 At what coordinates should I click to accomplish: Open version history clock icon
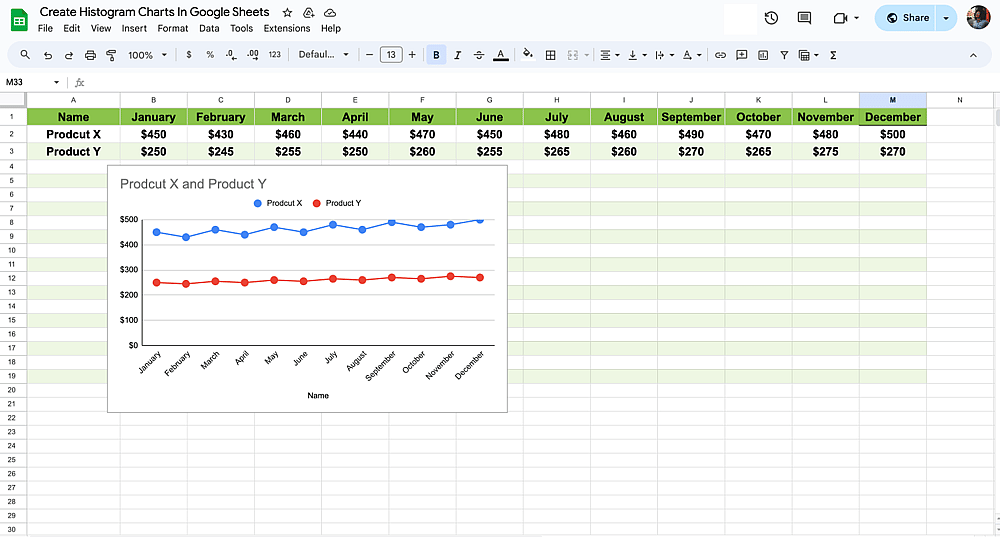(771, 18)
